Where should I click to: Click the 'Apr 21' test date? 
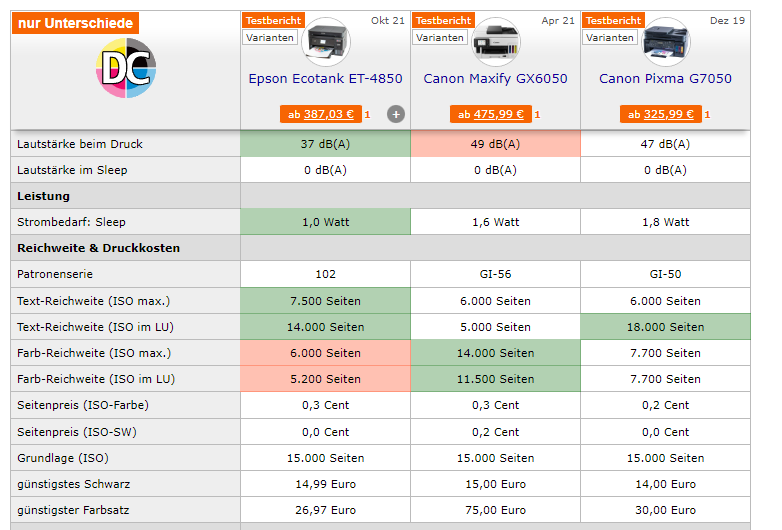pos(558,20)
